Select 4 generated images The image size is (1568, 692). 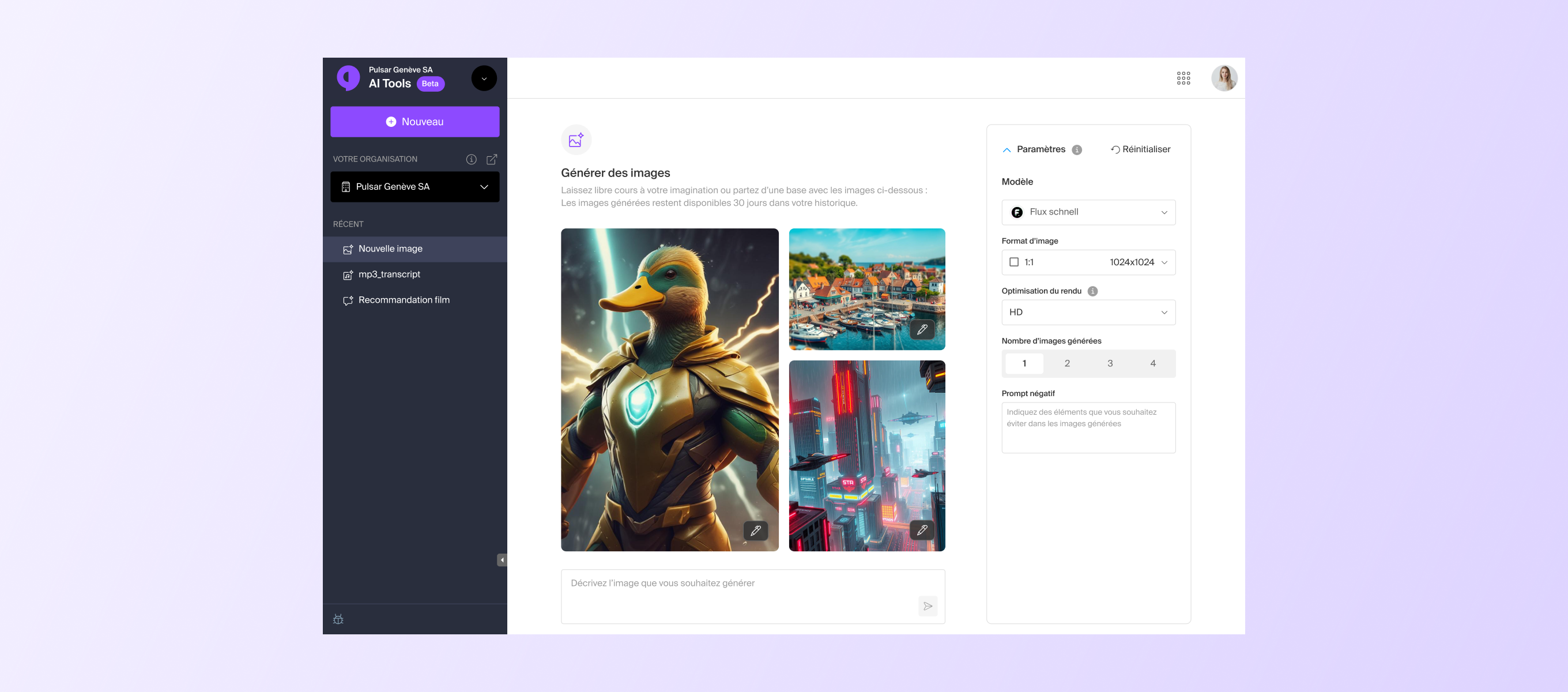point(1153,363)
